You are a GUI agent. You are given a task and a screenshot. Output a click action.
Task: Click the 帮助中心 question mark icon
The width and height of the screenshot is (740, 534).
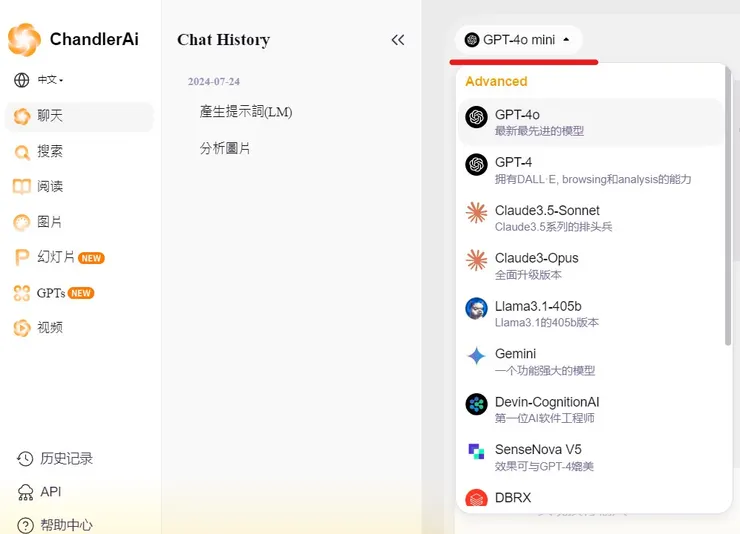[x=25, y=525]
